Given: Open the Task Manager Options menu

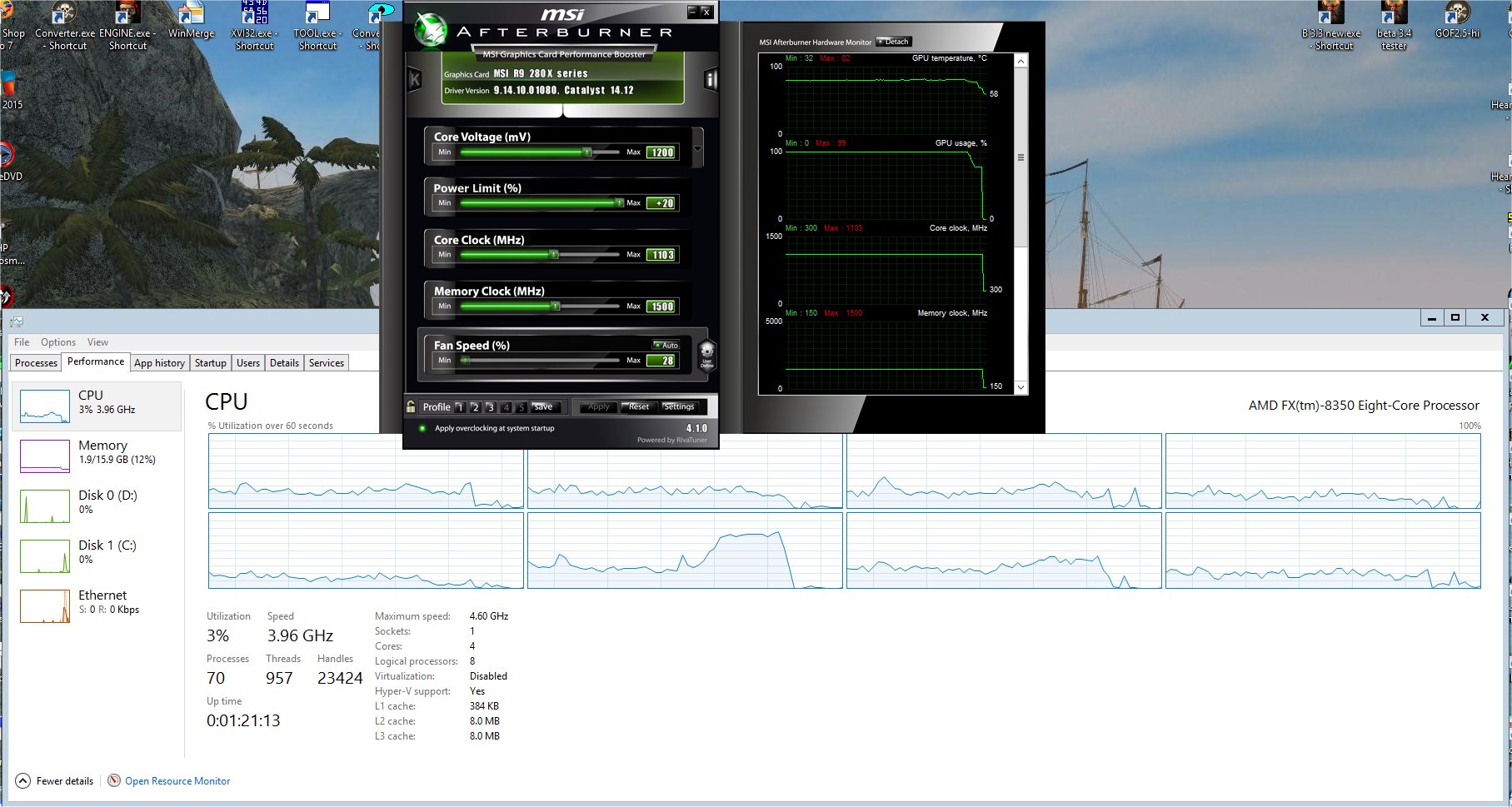Looking at the screenshot, I should (58, 342).
